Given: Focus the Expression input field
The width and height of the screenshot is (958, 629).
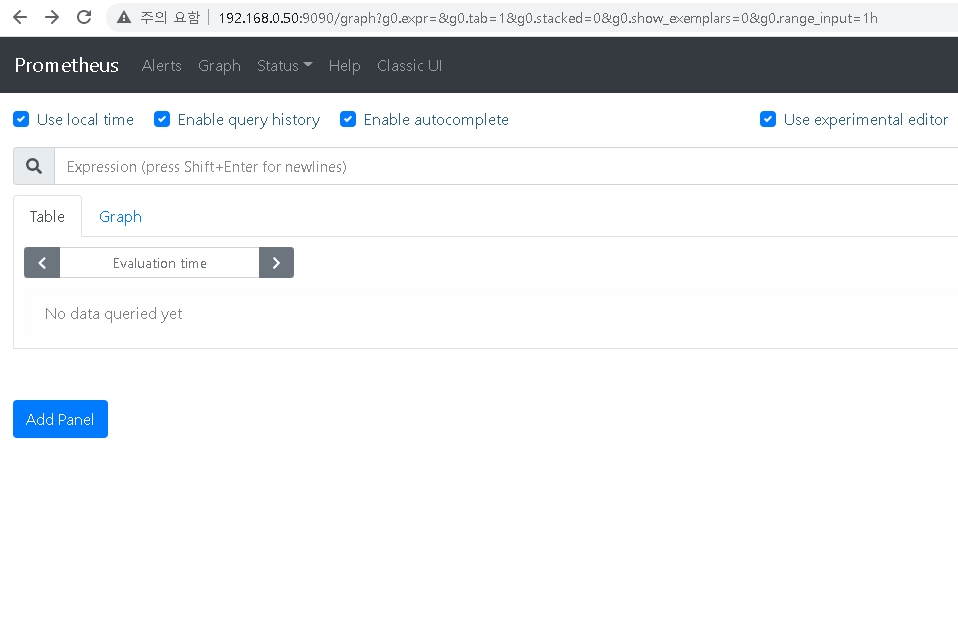Looking at the screenshot, I should click(506, 166).
